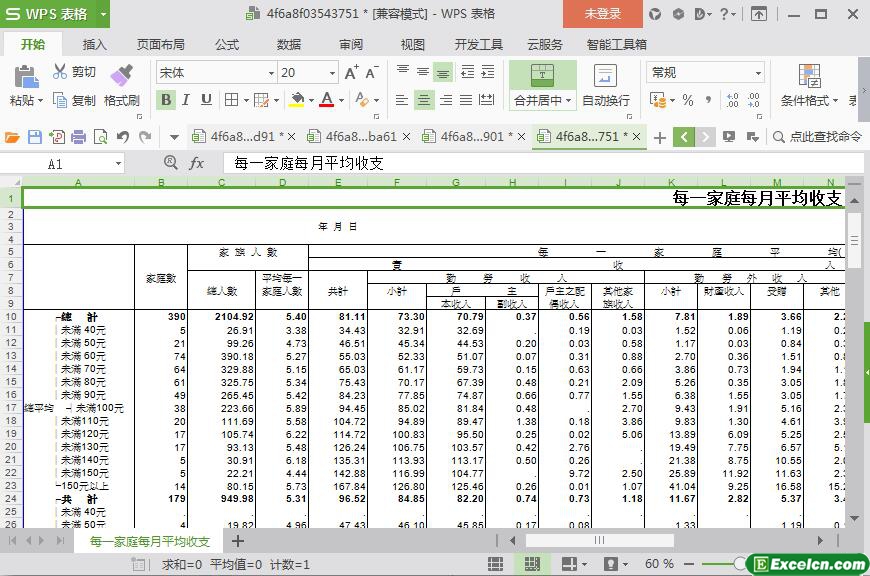Screen dimensions: 870x576
Task: Toggle Italic formatting
Action: point(187,100)
